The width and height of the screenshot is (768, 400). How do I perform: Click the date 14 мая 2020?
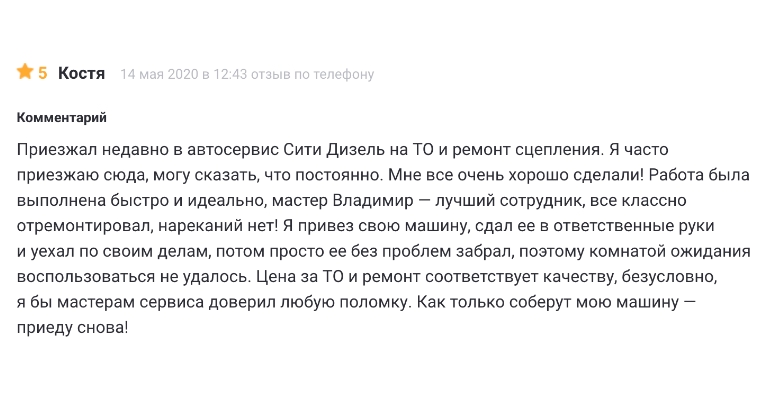[159, 74]
